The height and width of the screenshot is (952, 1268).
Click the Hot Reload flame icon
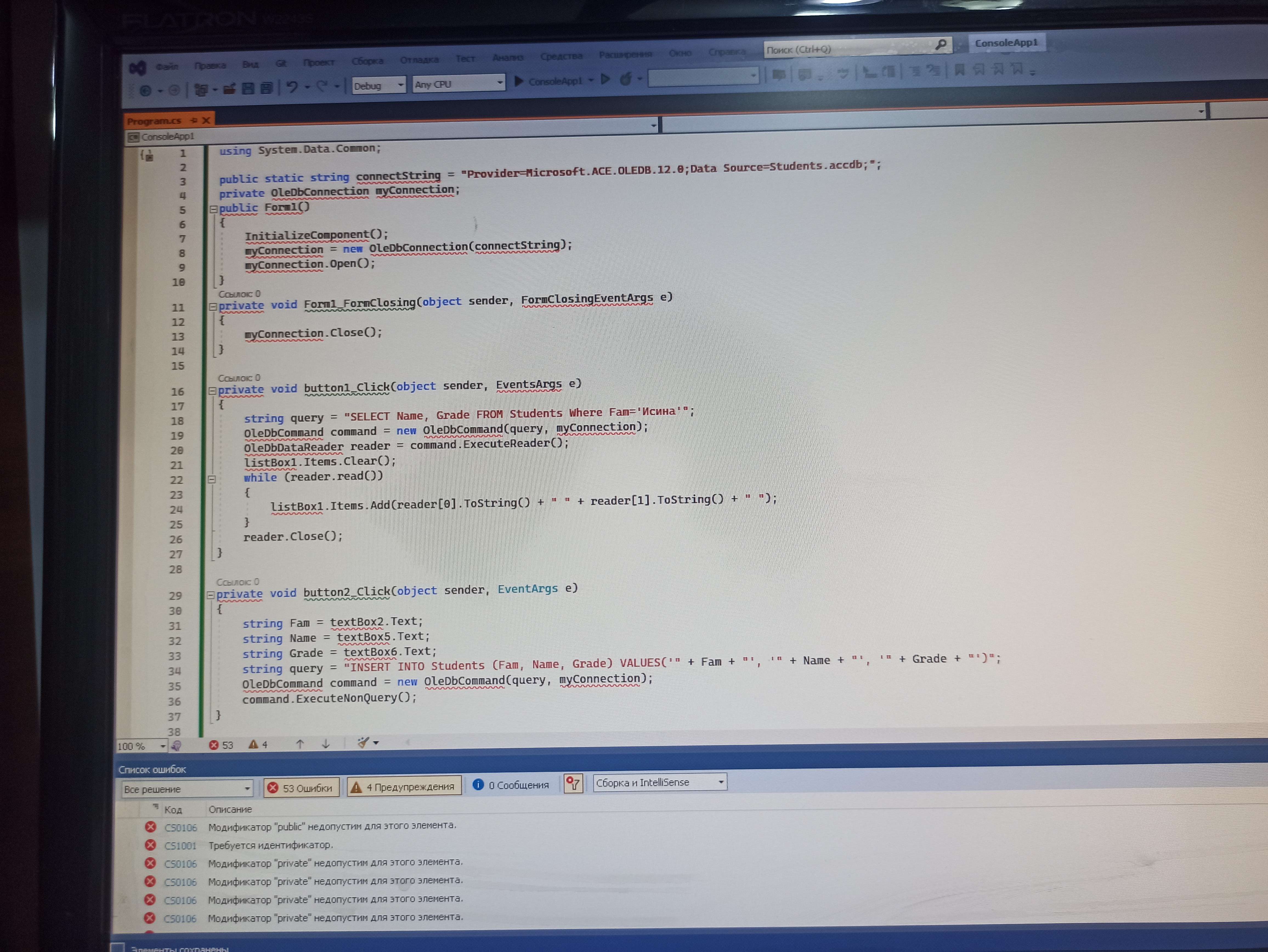[625, 79]
